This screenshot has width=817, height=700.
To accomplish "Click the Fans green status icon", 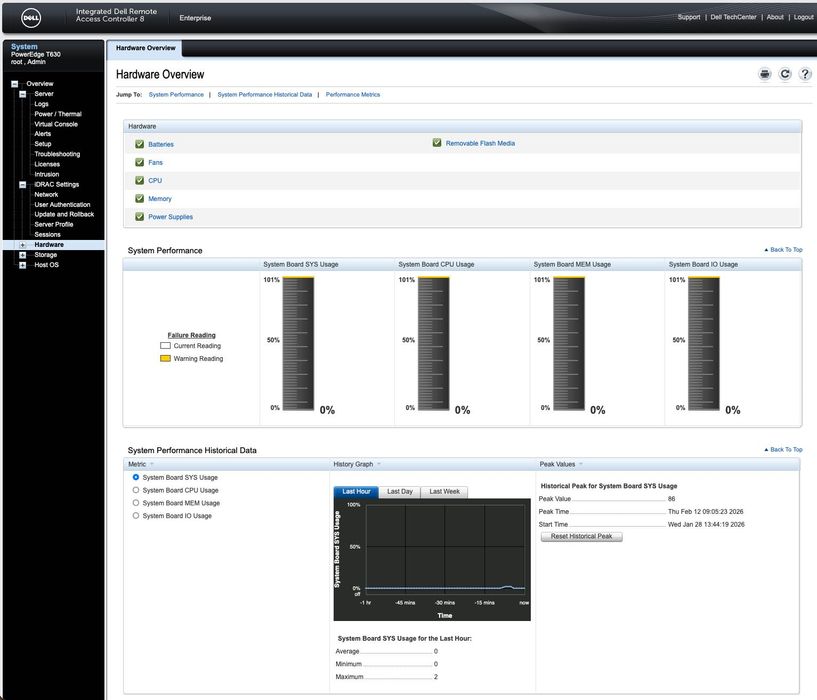I will point(140,162).
